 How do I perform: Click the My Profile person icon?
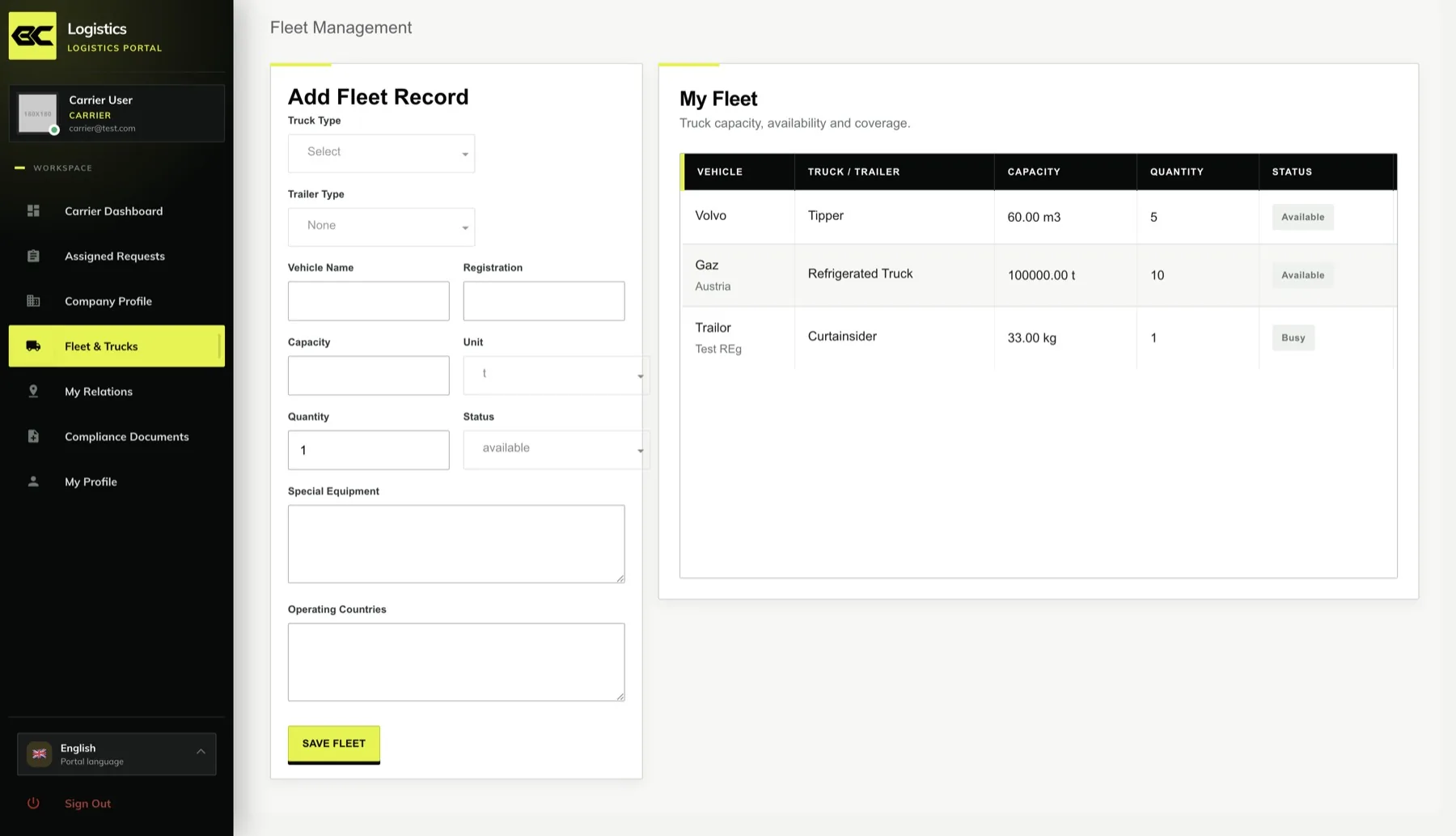(33, 482)
